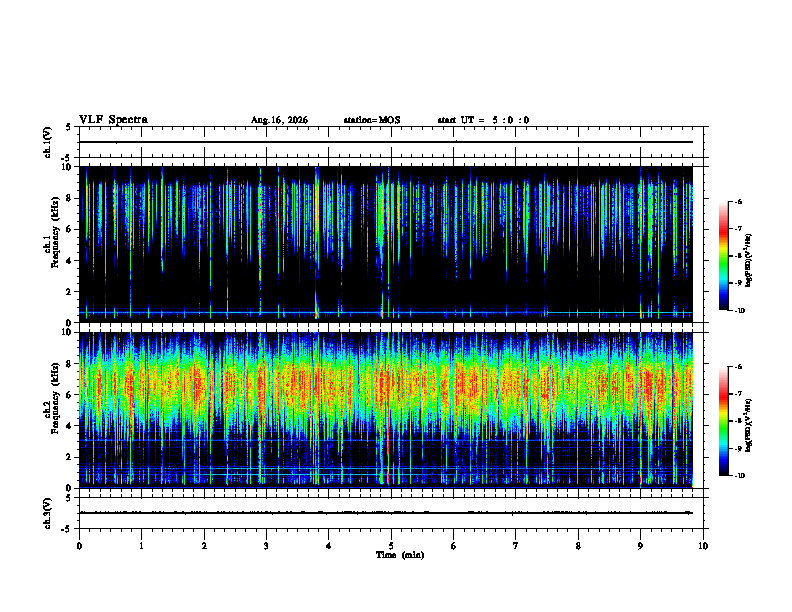Click the "start UT = 5 : 0 : 0" text
This screenshot has width=792, height=612.
(483, 120)
